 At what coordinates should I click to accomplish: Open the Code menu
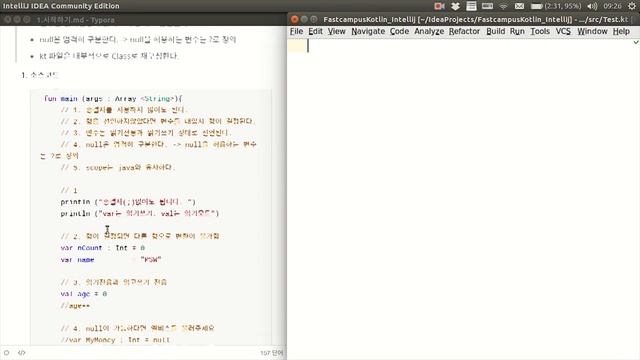point(399,31)
